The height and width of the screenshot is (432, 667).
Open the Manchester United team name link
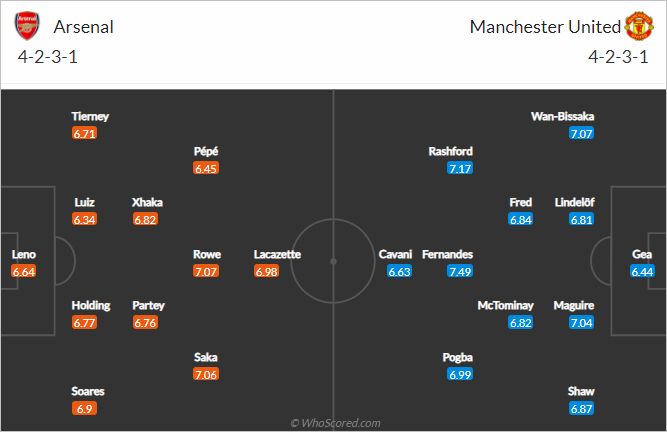pyautogui.click(x=545, y=27)
